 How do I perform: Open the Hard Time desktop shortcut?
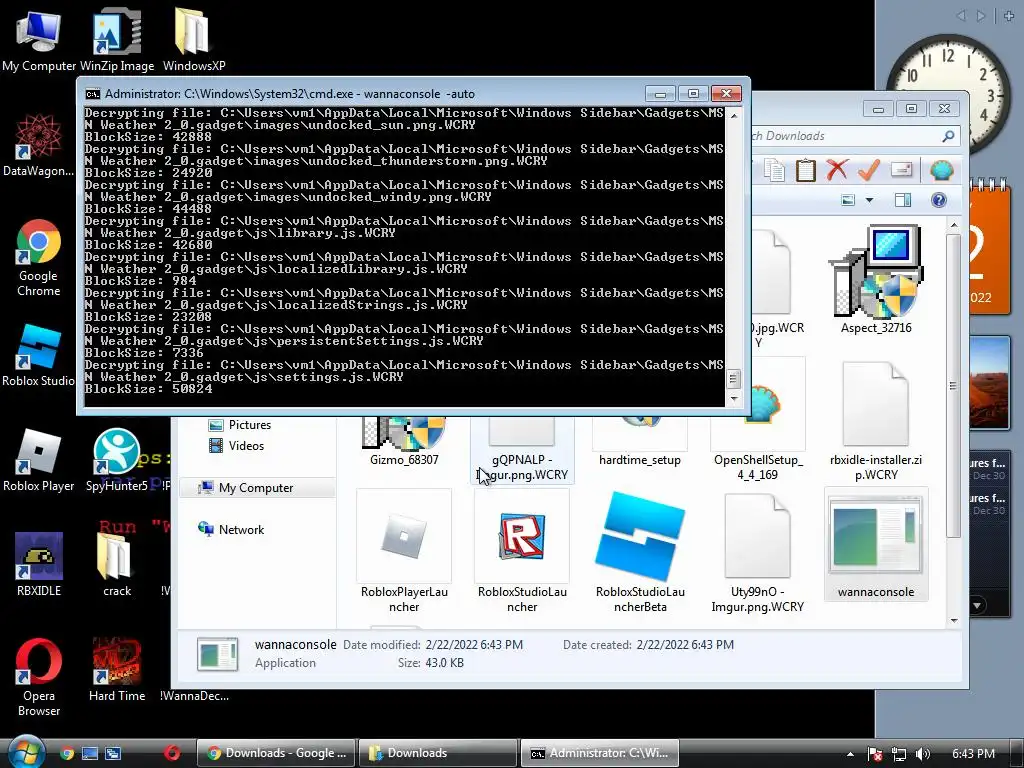(x=117, y=669)
